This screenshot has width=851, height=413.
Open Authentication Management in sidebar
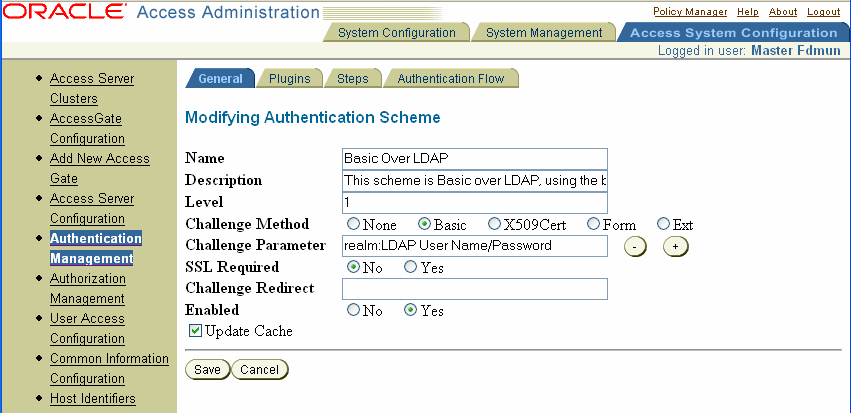tap(96, 249)
